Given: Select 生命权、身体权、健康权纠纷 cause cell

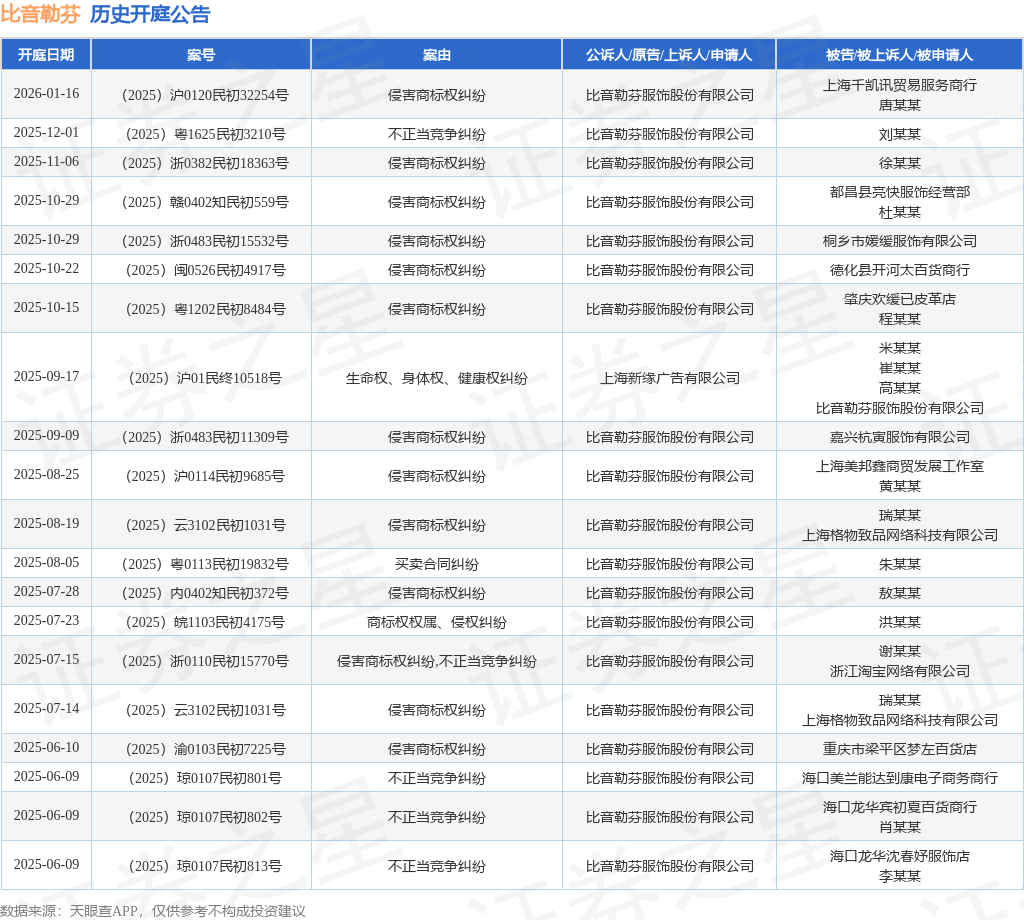Looking at the screenshot, I should coord(436,378).
